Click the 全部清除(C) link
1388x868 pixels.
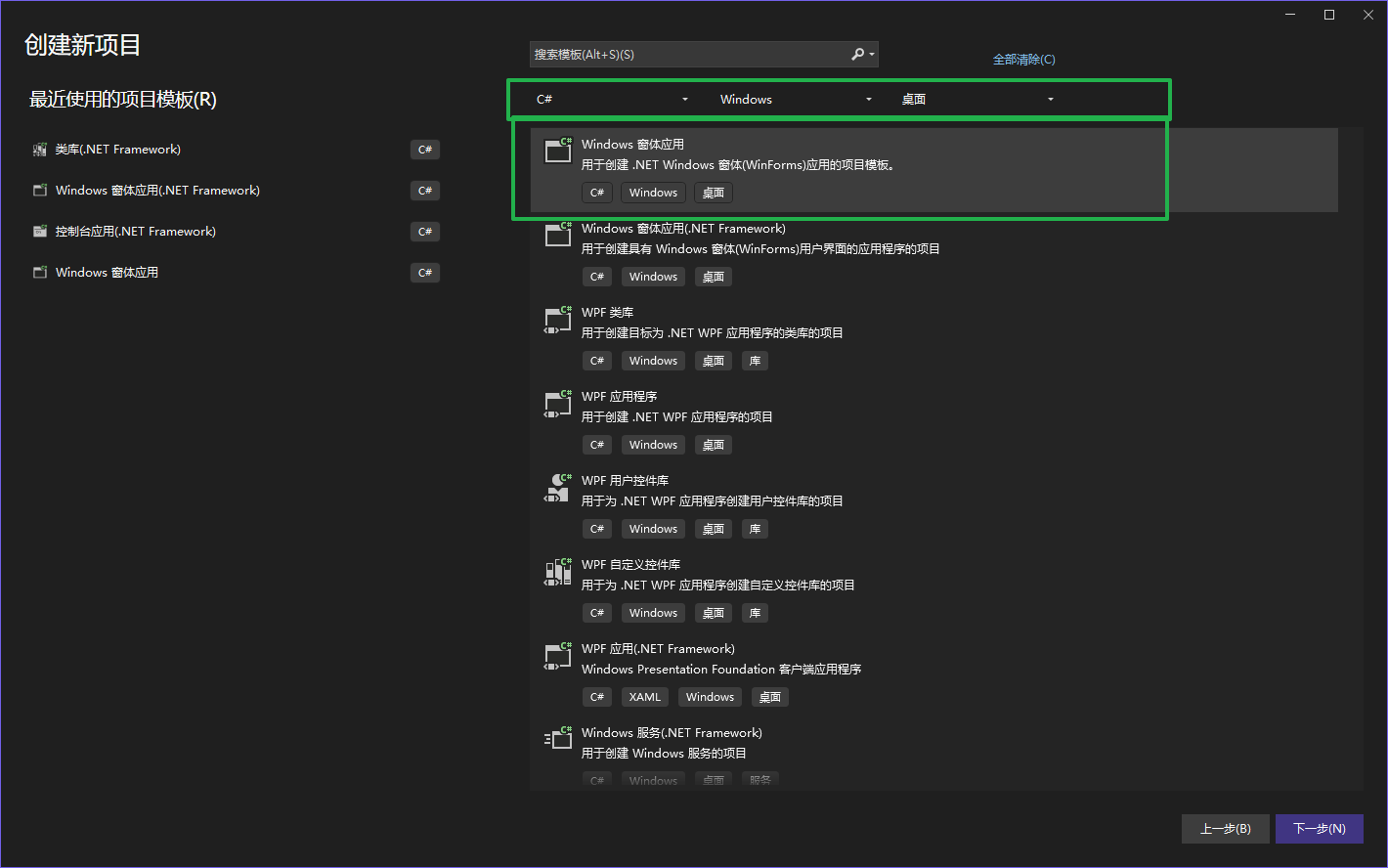click(x=1023, y=60)
